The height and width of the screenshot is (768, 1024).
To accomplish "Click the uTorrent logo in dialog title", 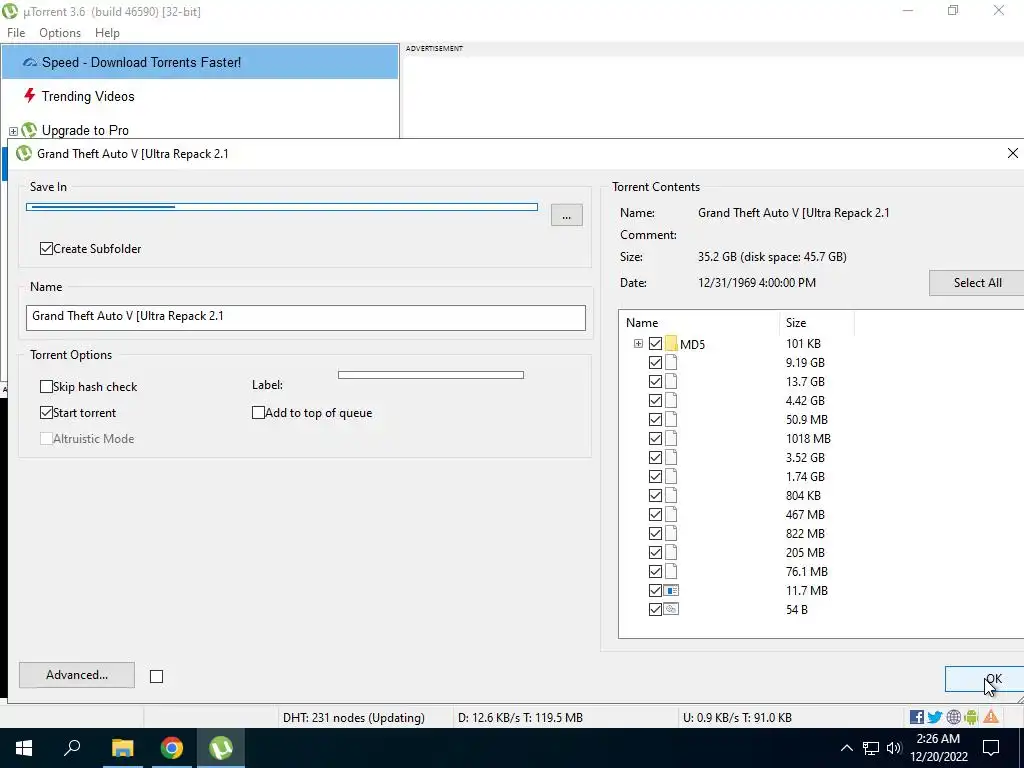I will pyautogui.click(x=24, y=153).
